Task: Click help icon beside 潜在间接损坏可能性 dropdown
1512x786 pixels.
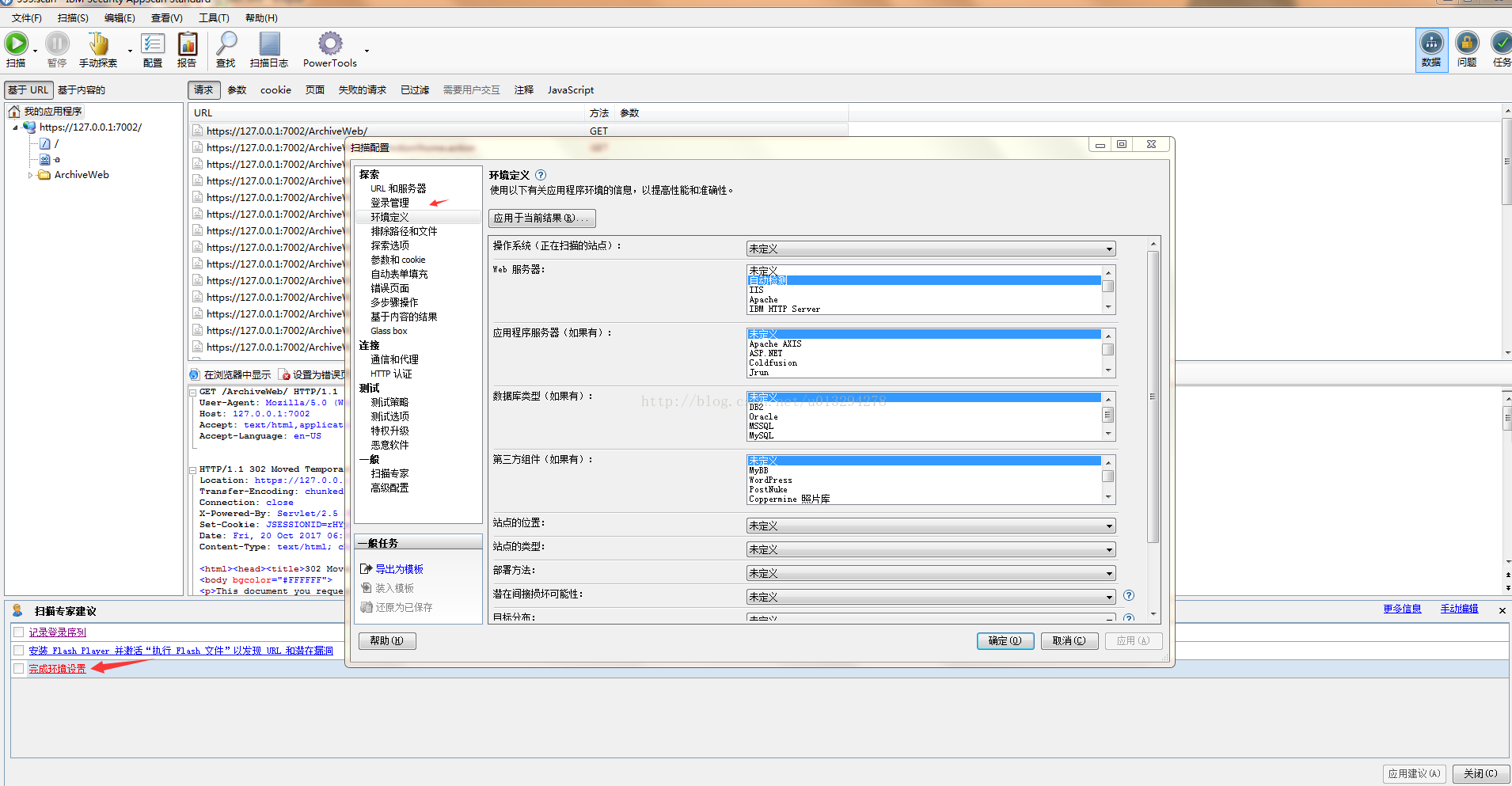Action: [1129, 595]
